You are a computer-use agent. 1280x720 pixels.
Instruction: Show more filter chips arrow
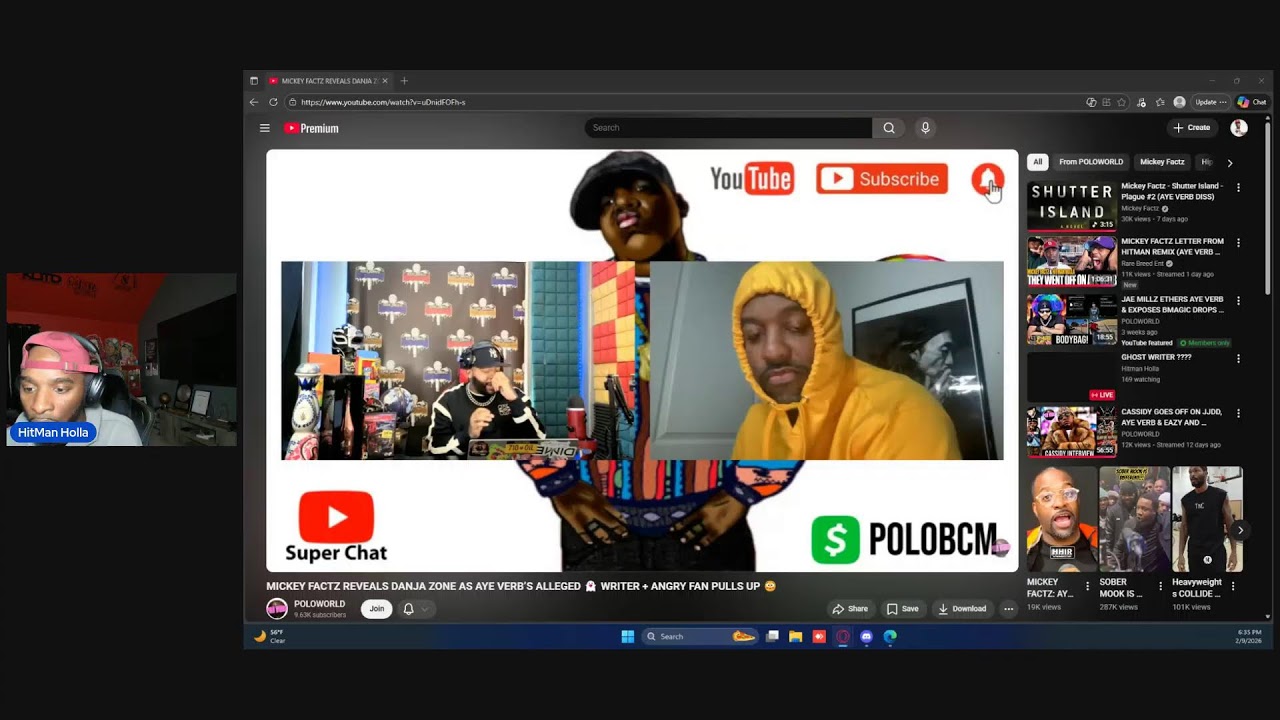coord(1229,162)
